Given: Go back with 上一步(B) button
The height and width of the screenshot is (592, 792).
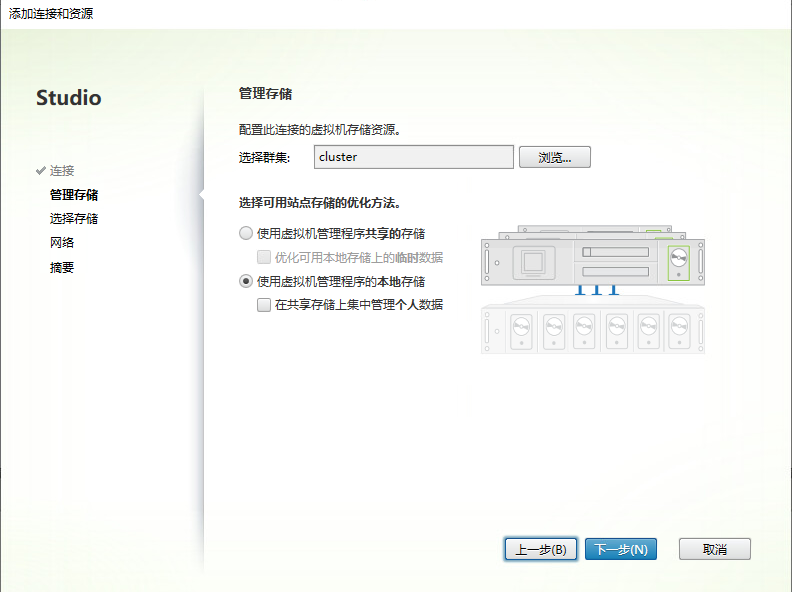Looking at the screenshot, I should (x=541, y=549).
